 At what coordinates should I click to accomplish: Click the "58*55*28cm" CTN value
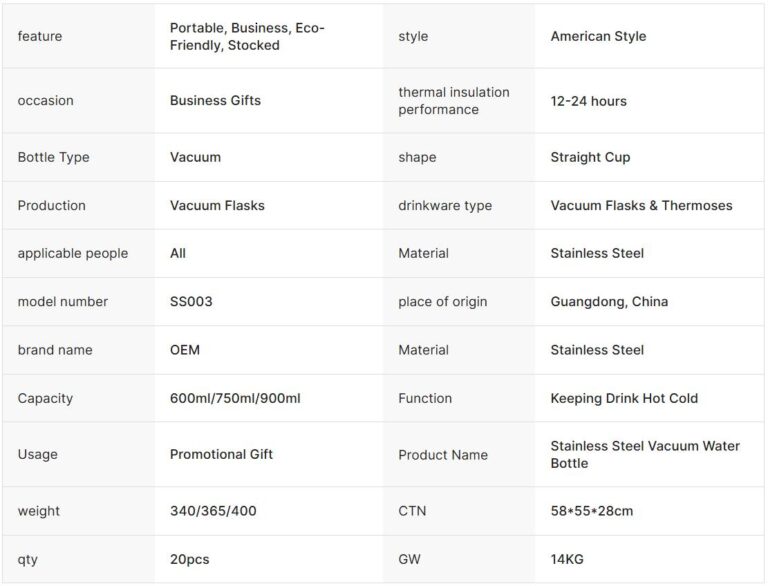tap(591, 511)
